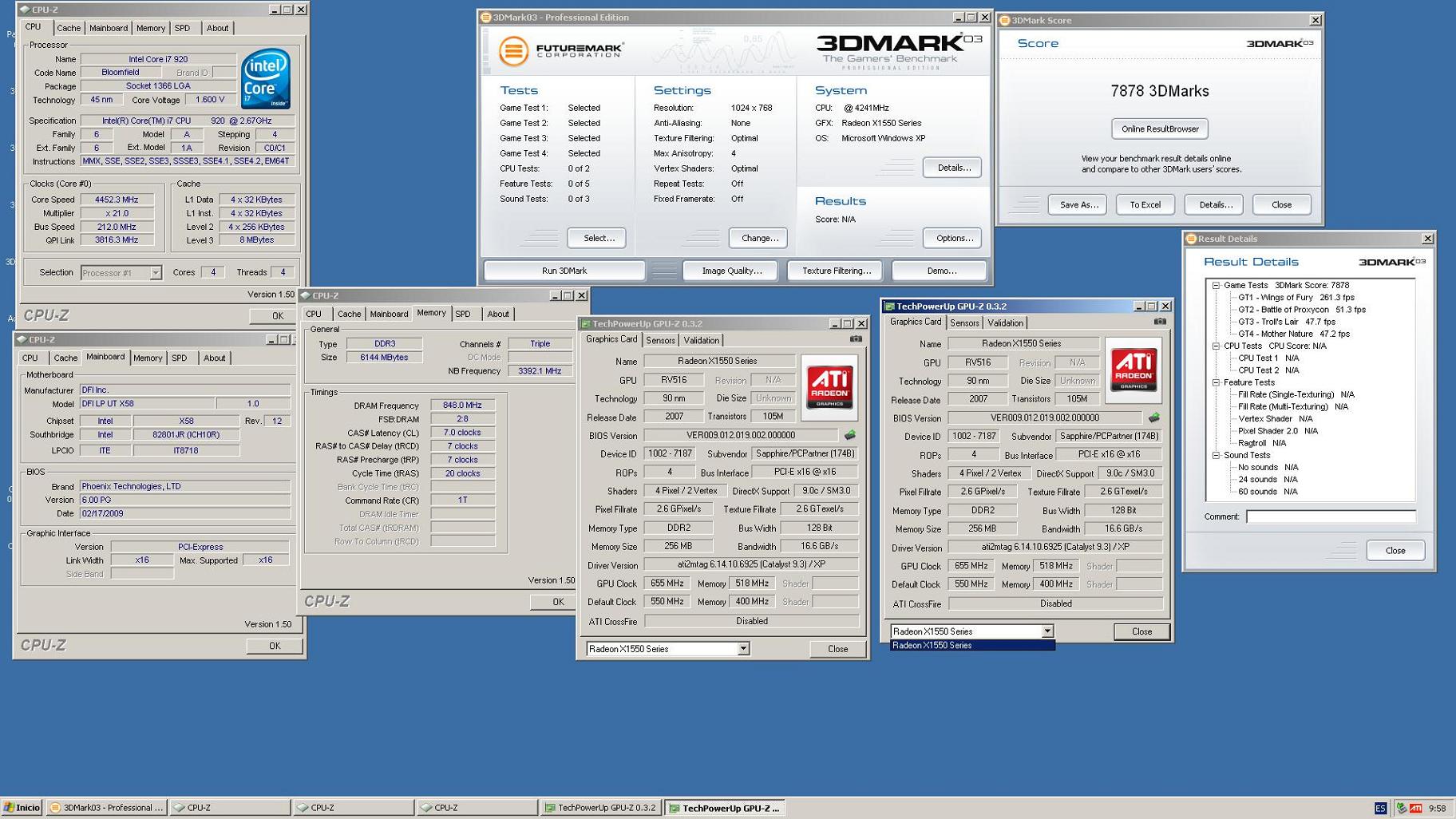Click BIOS save chip icon in right GPU-Z

1154,417
